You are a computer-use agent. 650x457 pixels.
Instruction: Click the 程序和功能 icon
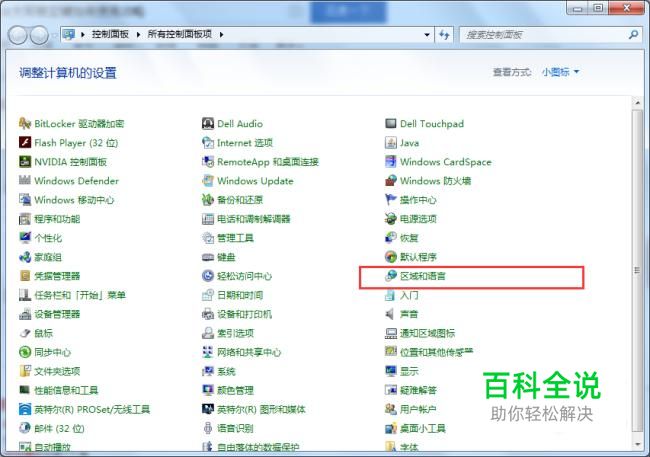[25, 219]
